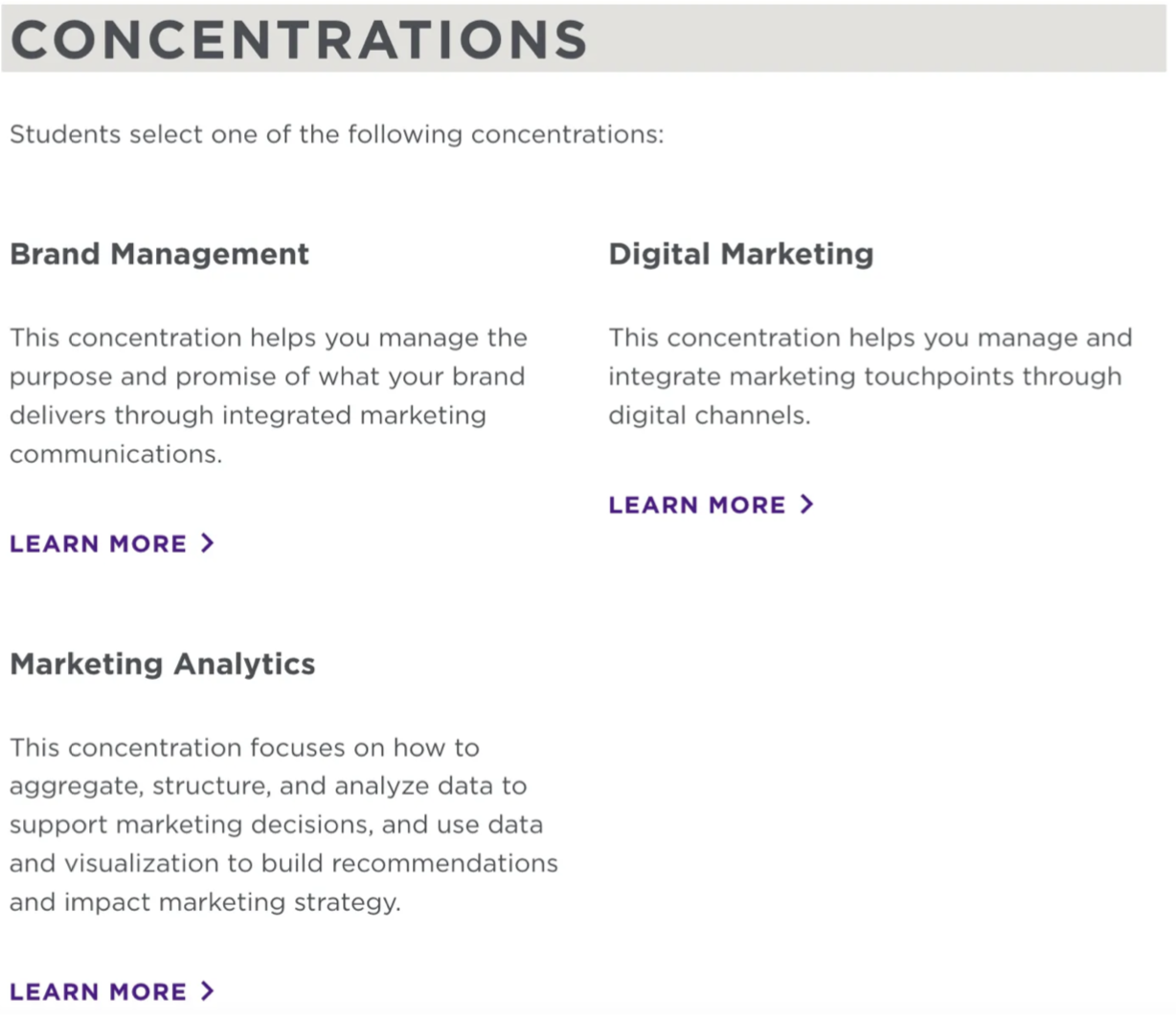Click the Brand Management description paragraph
The height and width of the screenshot is (1021, 1176).
click(x=268, y=396)
